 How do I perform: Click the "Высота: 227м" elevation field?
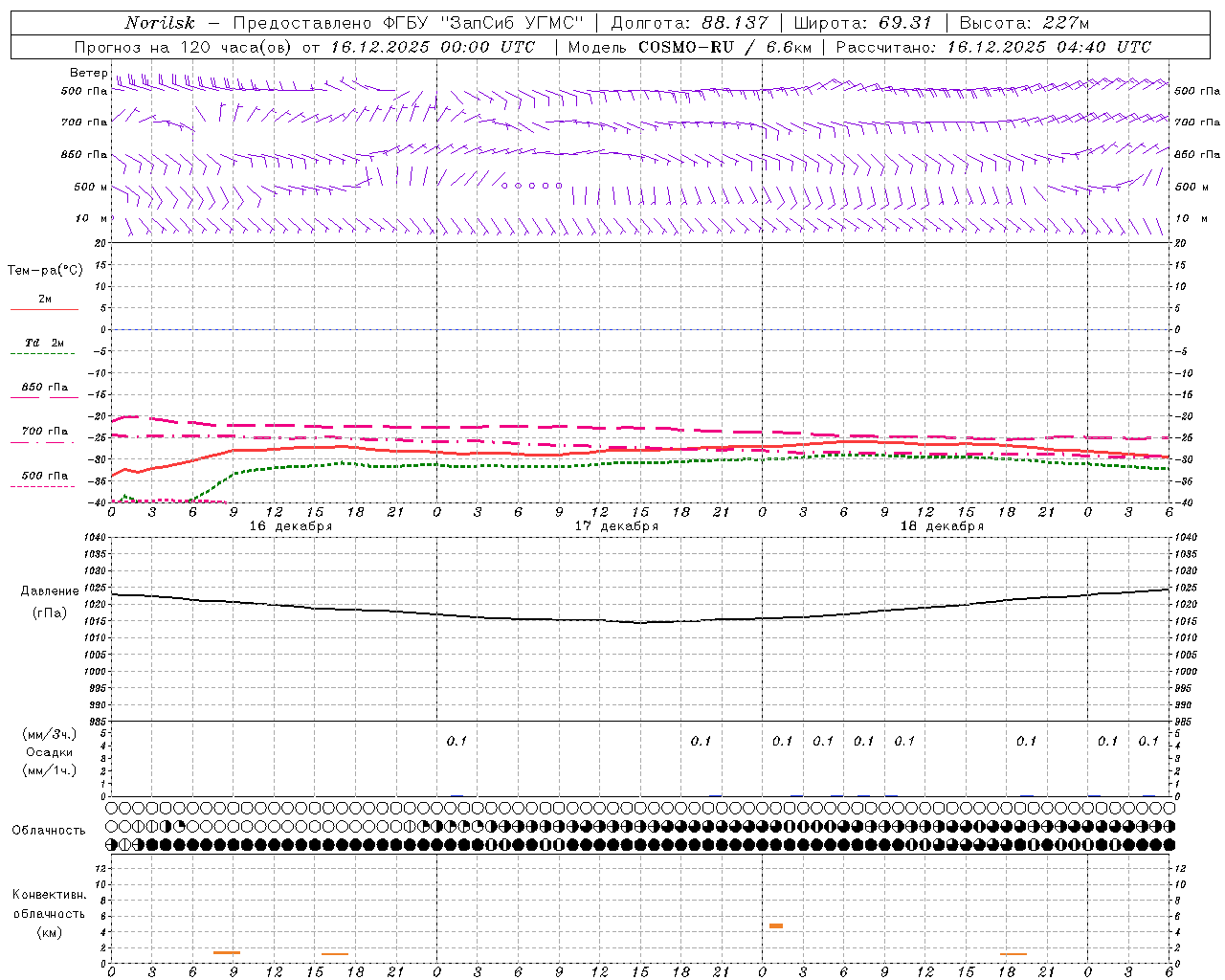1024,23
